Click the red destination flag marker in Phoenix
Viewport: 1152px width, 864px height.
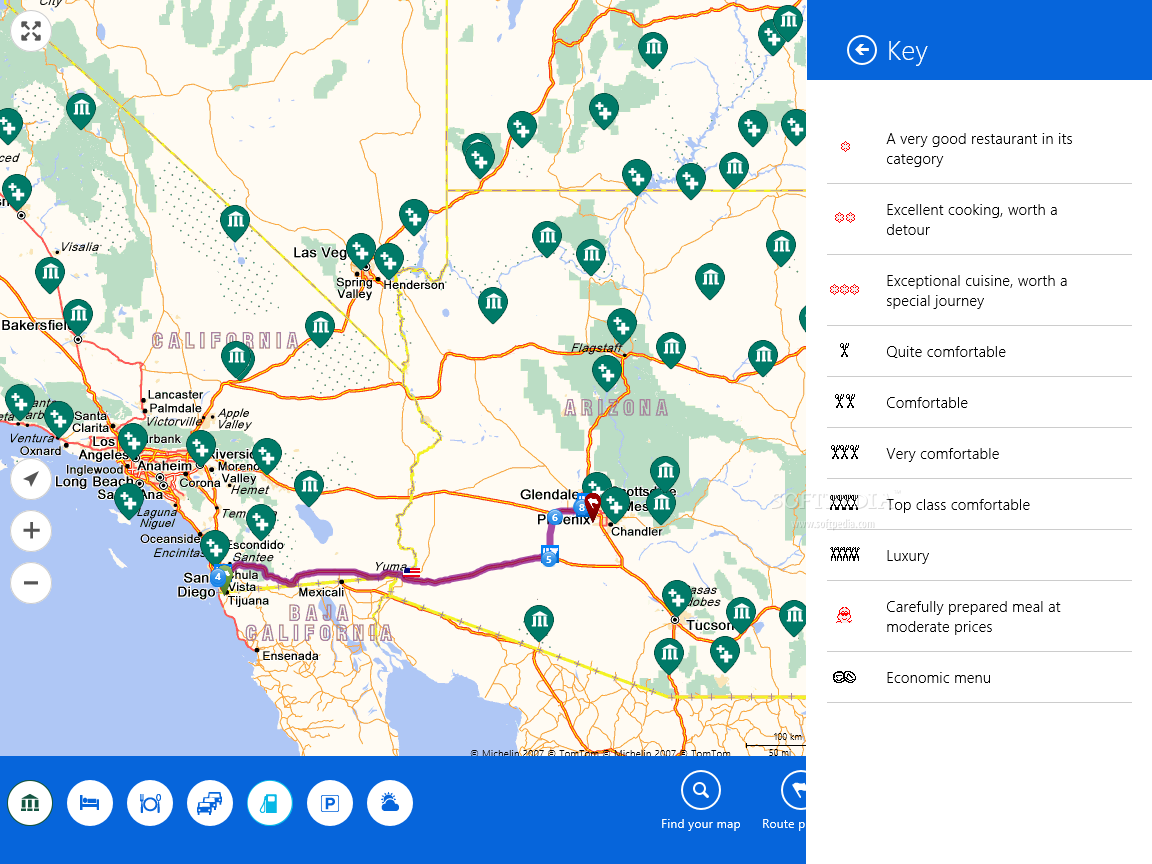[x=593, y=505]
